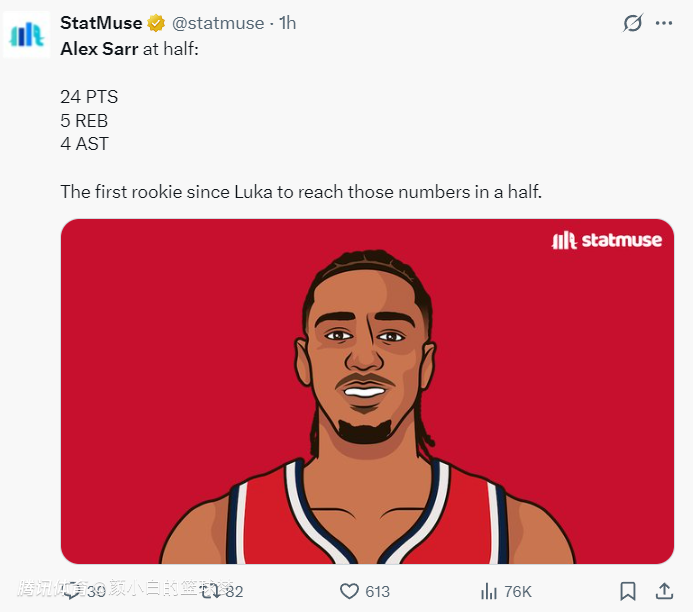View post analytics bar chart icon
Image resolution: width=693 pixels, height=612 pixels.
tap(489, 591)
